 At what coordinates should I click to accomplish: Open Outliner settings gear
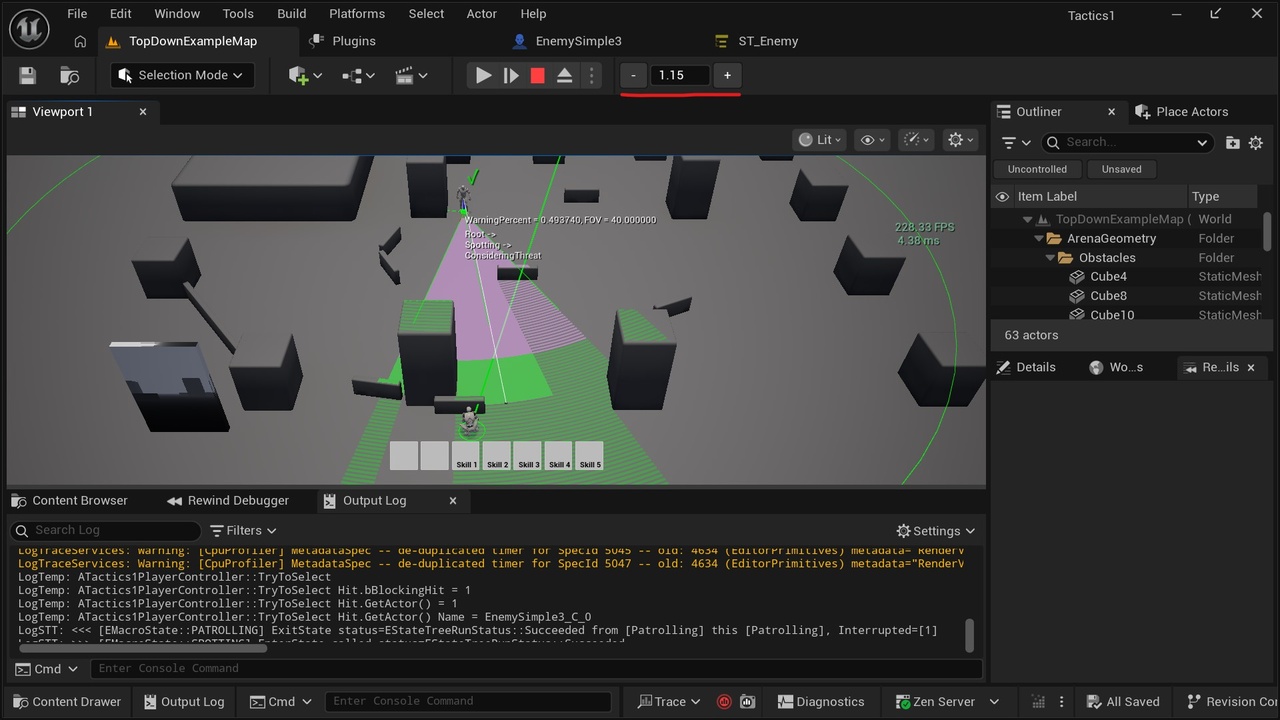point(1255,143)
